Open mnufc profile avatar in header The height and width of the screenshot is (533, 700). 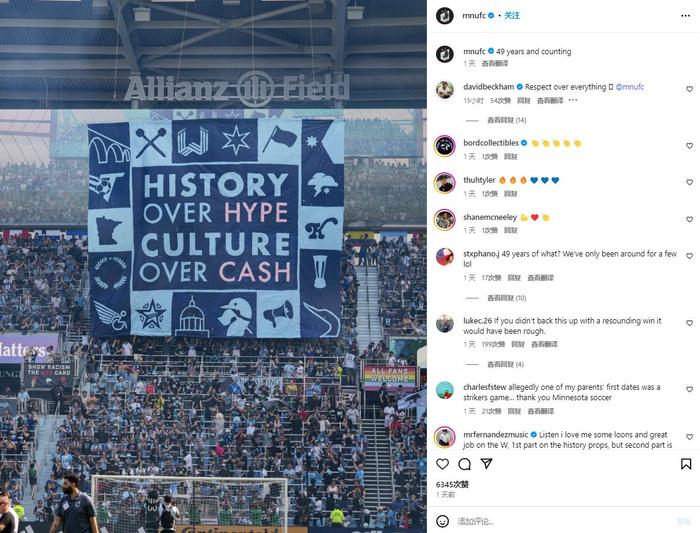(x=445, y=16)
